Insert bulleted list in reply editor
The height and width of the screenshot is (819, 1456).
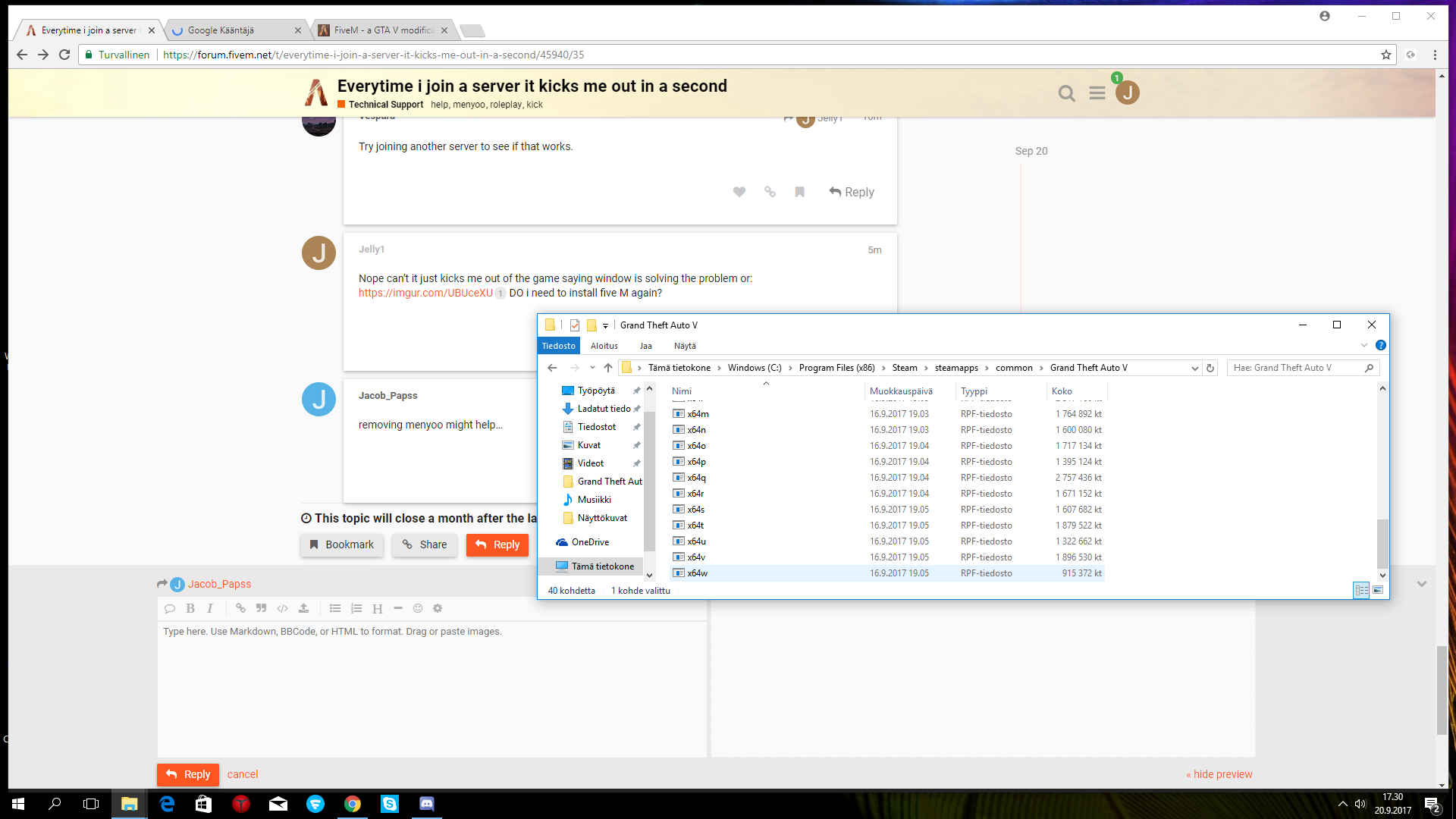pyautogui.click(x=335, y=608)
